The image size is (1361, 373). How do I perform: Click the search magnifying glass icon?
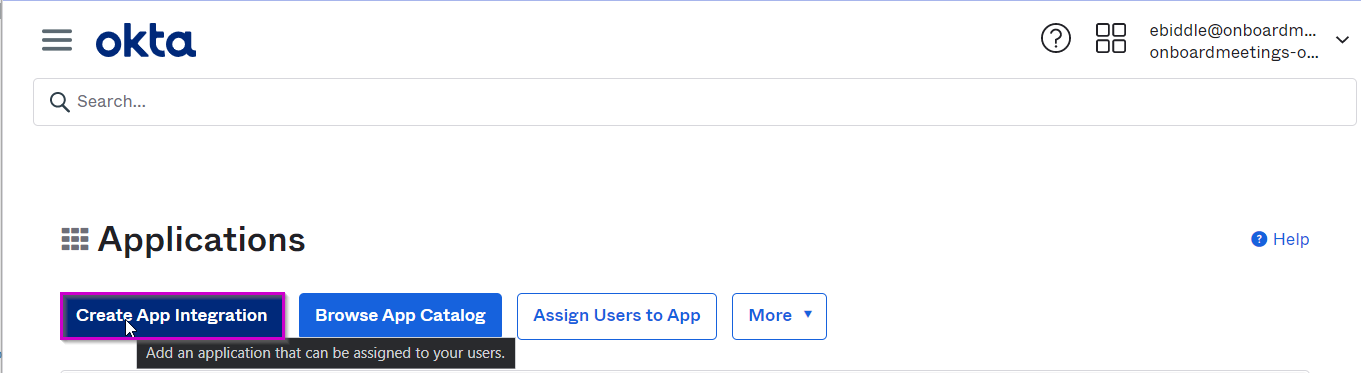[60, 101]
